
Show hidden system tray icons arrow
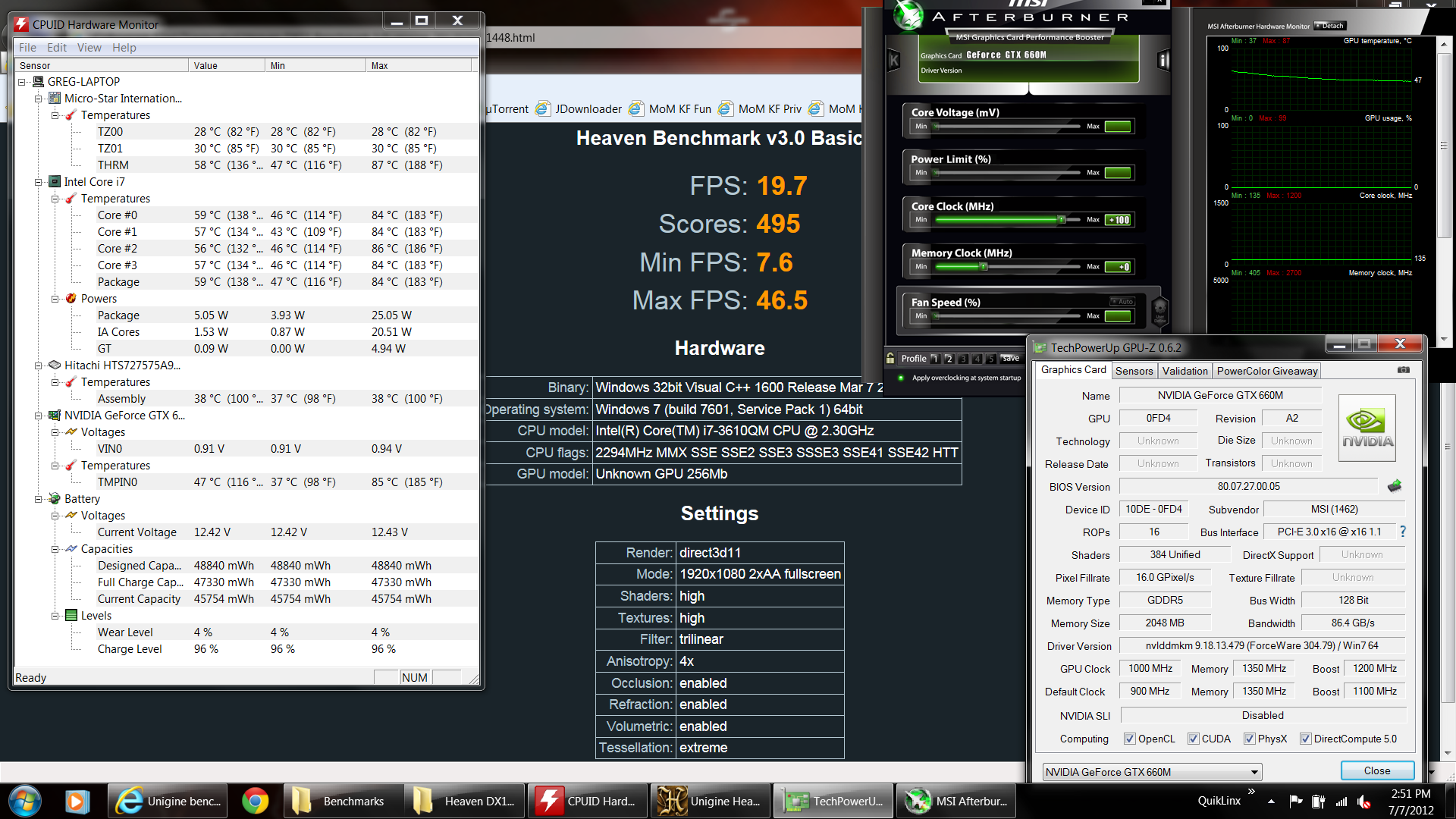1271,802
